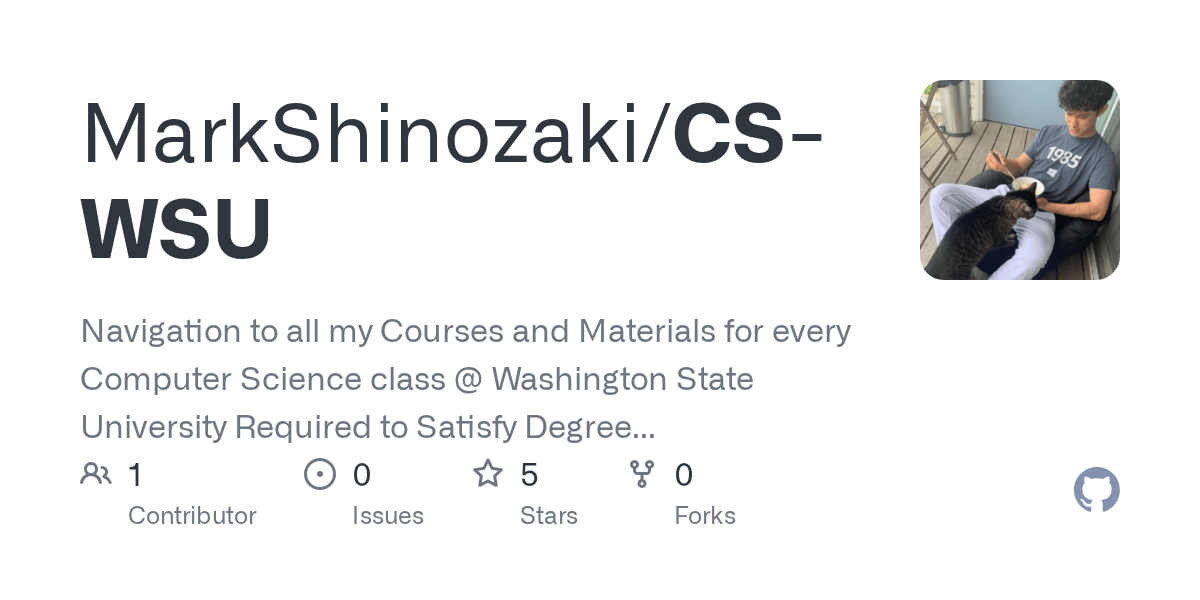
Task: Click the star icon for Stars
Action: click(x=488, y=474)
